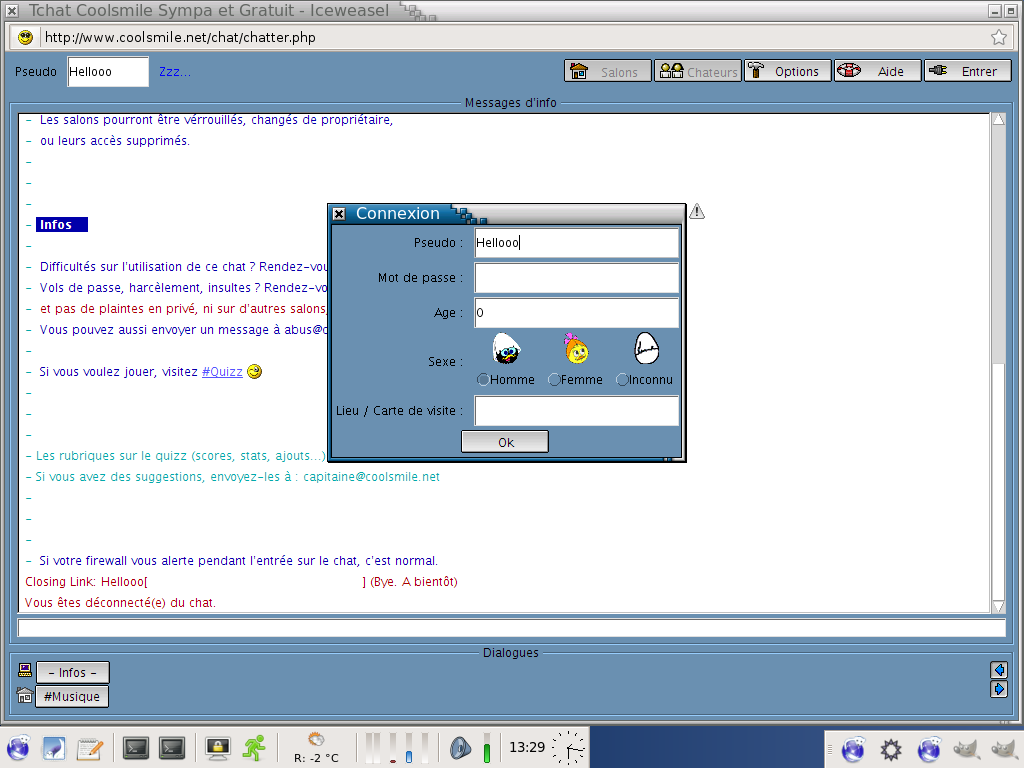Viewport: 1024px width, 768px height.
Task: Open the Options button with hammer icon
Action: click(788, 71)
